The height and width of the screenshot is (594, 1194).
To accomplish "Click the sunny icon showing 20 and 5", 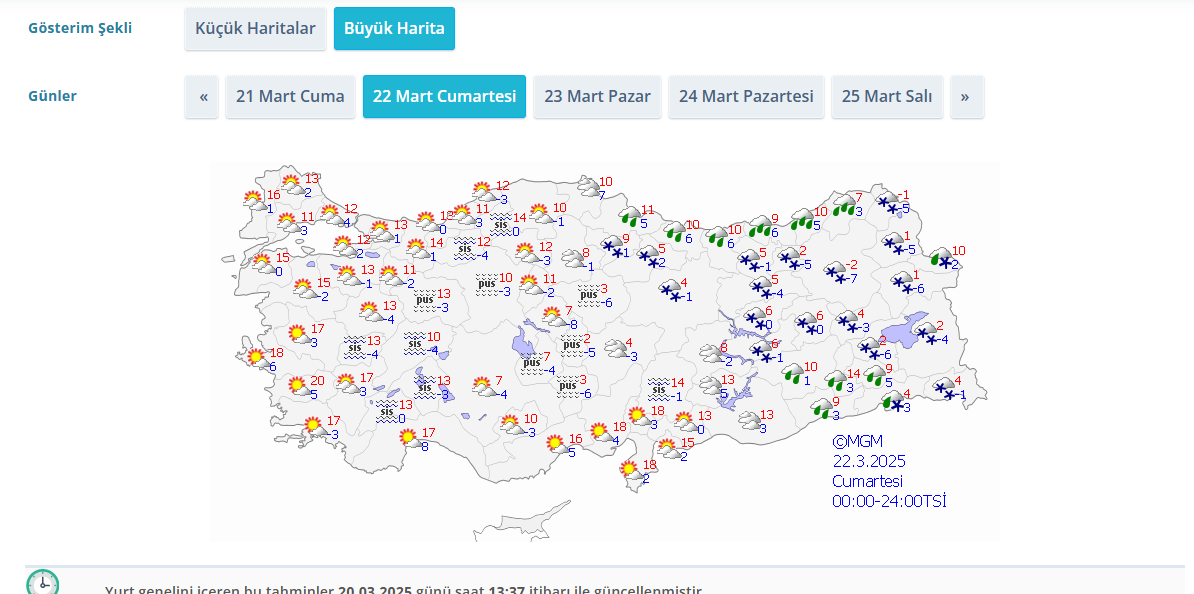I will [x=297, y=386].
